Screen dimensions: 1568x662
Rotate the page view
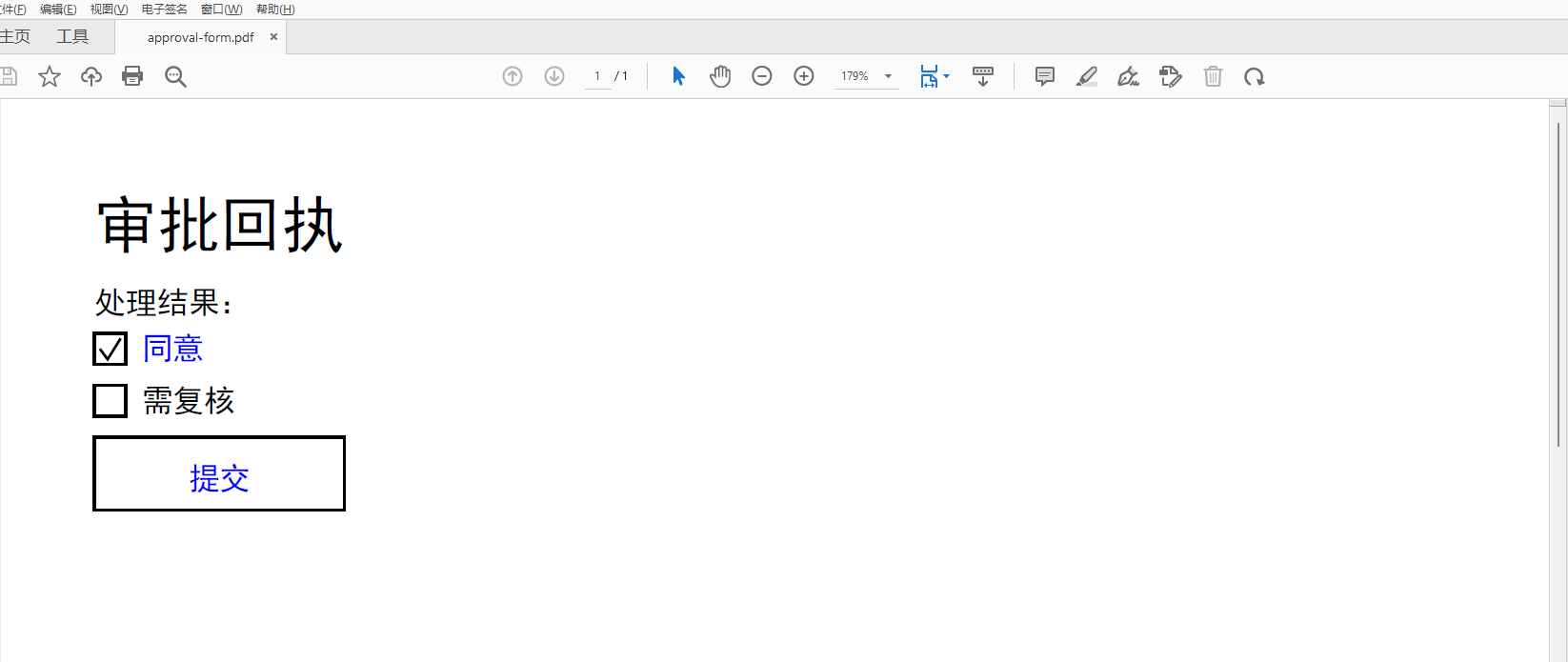[1255, 76]
